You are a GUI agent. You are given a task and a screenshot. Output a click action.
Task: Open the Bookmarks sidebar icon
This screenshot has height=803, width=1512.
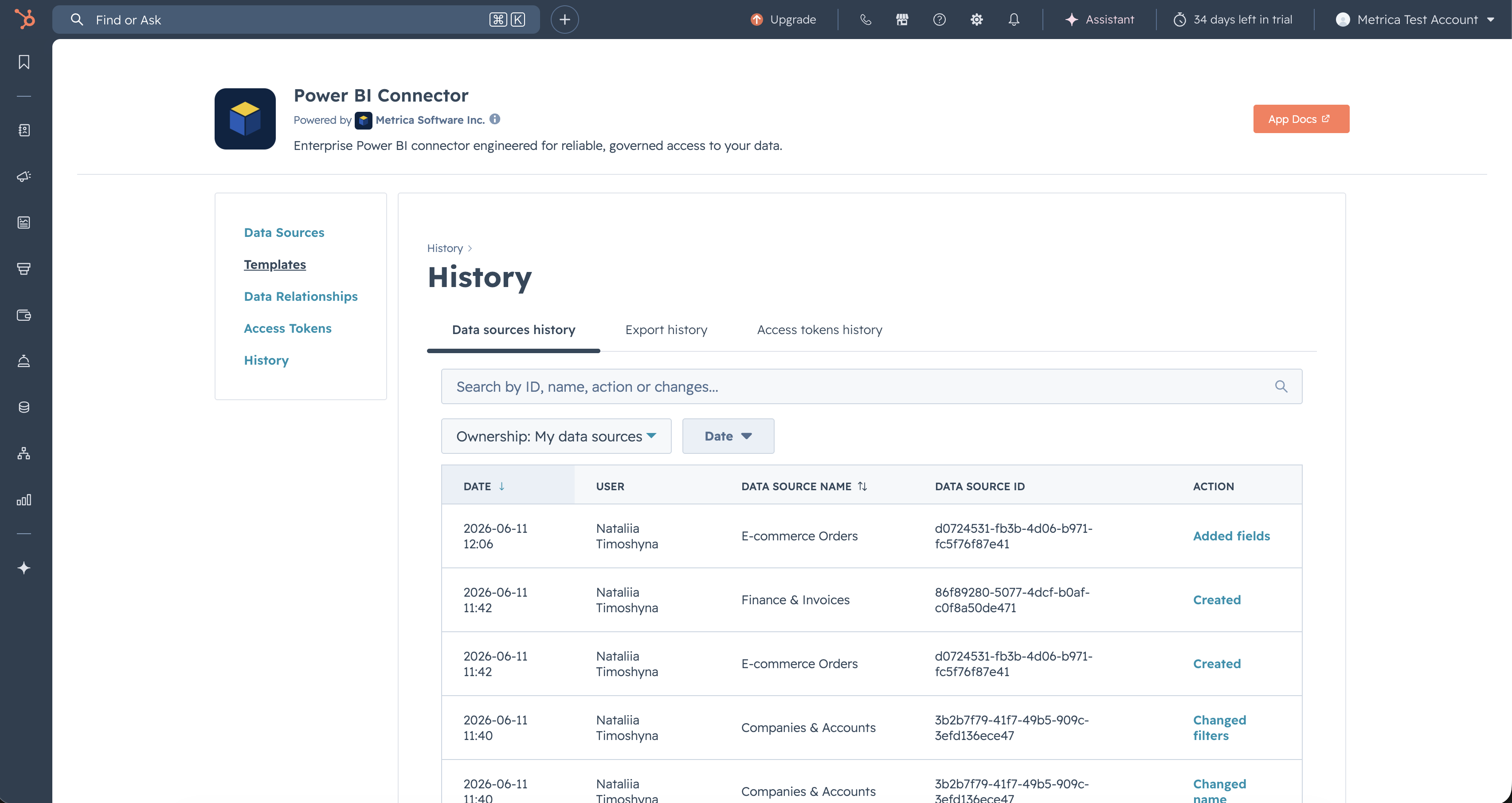pos(24,62)
